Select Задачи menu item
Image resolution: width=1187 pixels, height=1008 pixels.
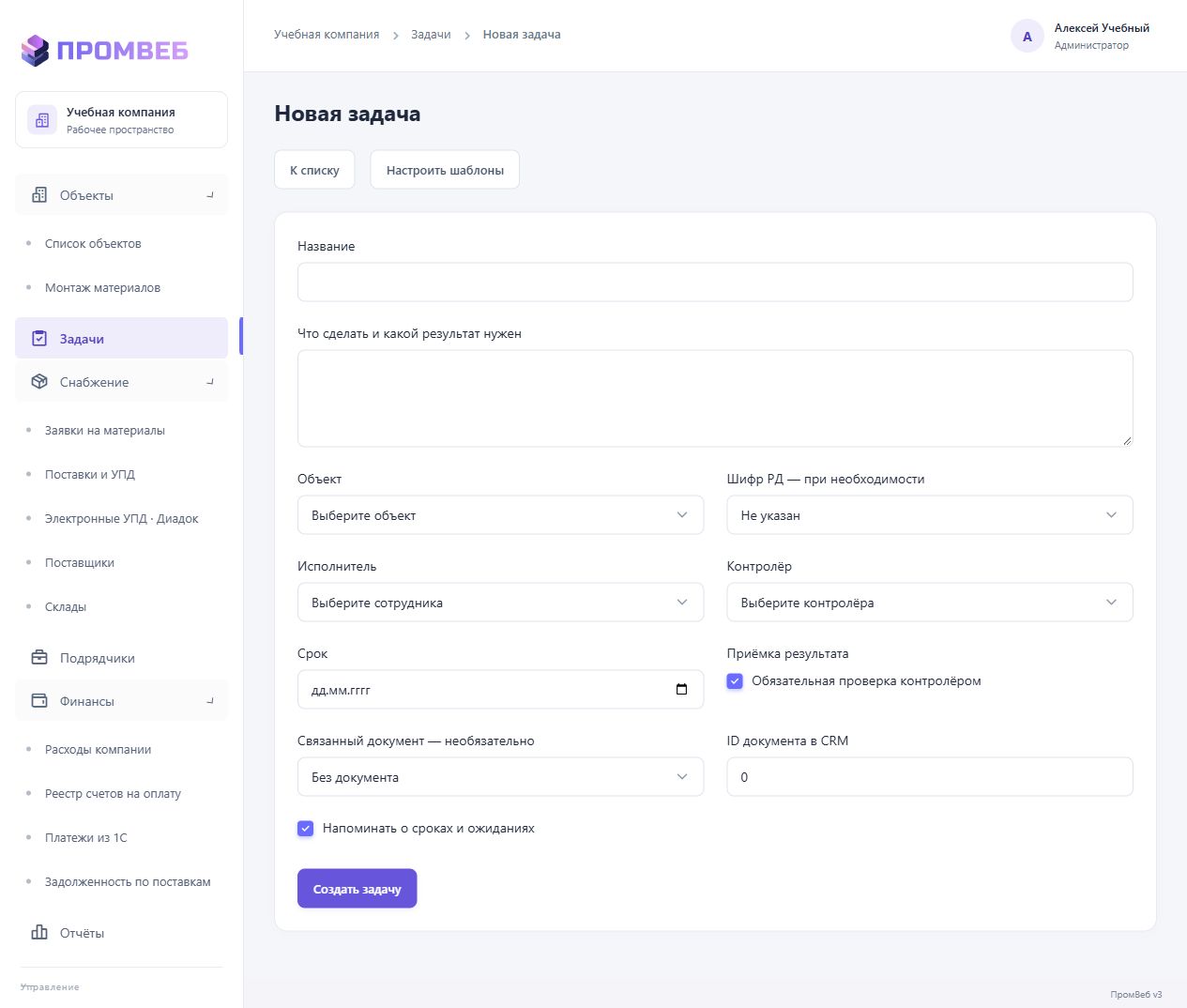click(121, 339)
